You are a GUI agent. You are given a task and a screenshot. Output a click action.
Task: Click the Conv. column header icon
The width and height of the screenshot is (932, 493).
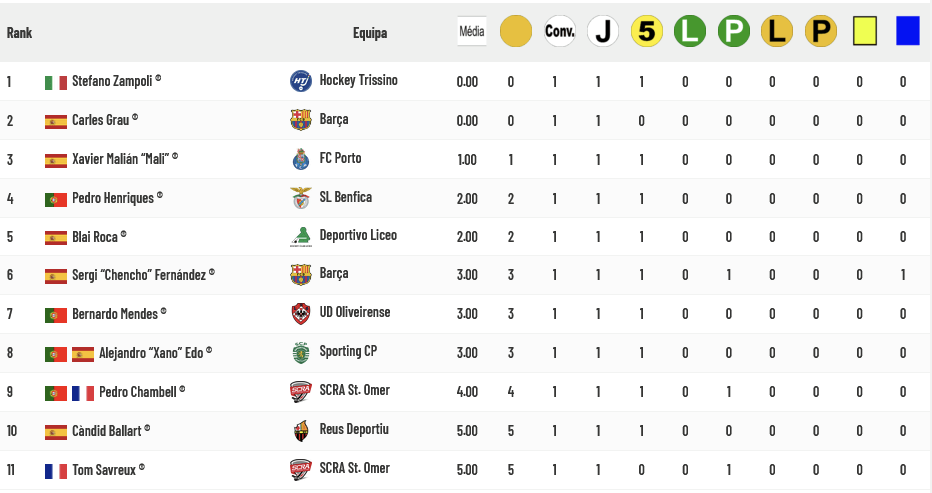559,32
